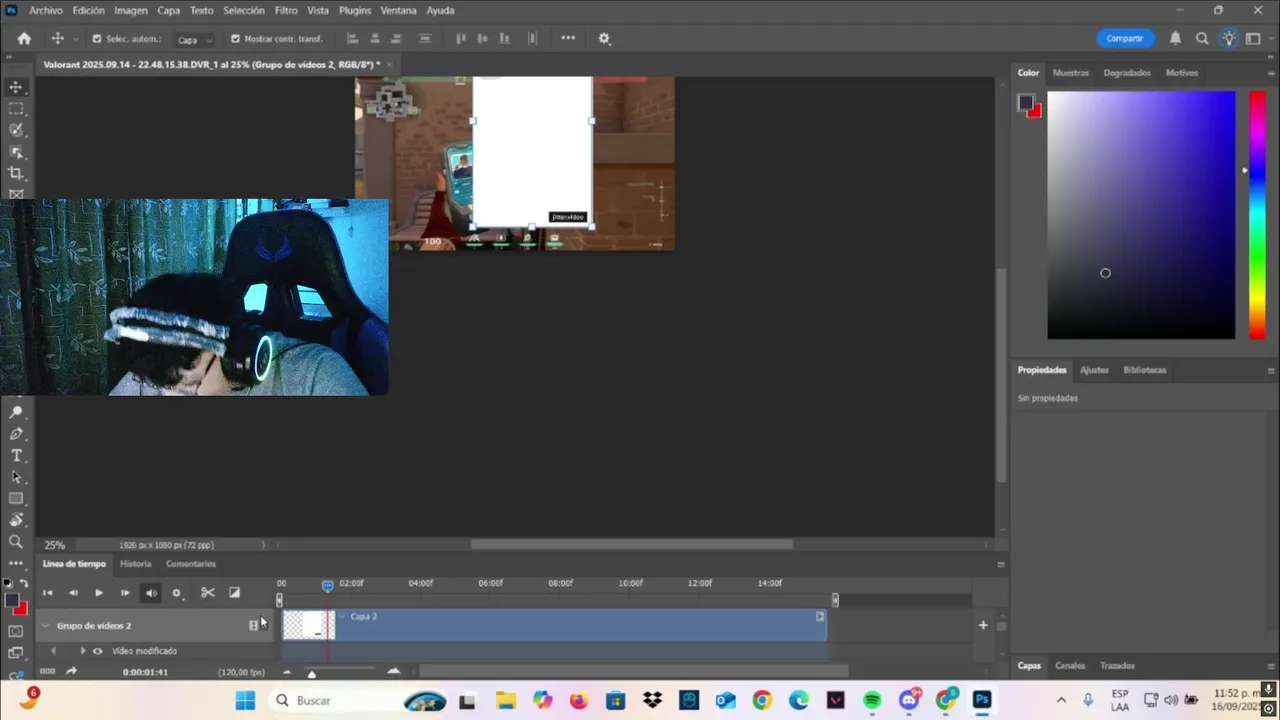Toggle Mostrar contr. transf. checkbox
Image resolution: width=1280 pixels, height=720 pixels.
click(x=235, y=39)
